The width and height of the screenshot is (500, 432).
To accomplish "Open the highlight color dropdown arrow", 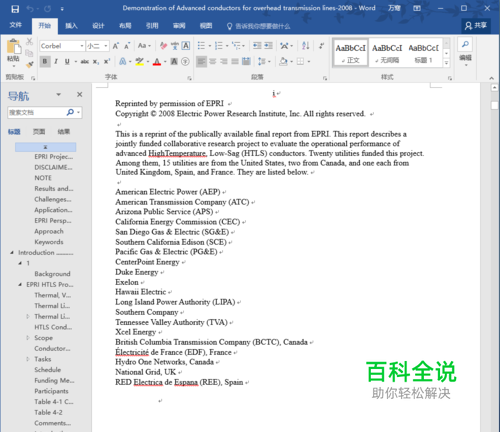I will (147, 62).
